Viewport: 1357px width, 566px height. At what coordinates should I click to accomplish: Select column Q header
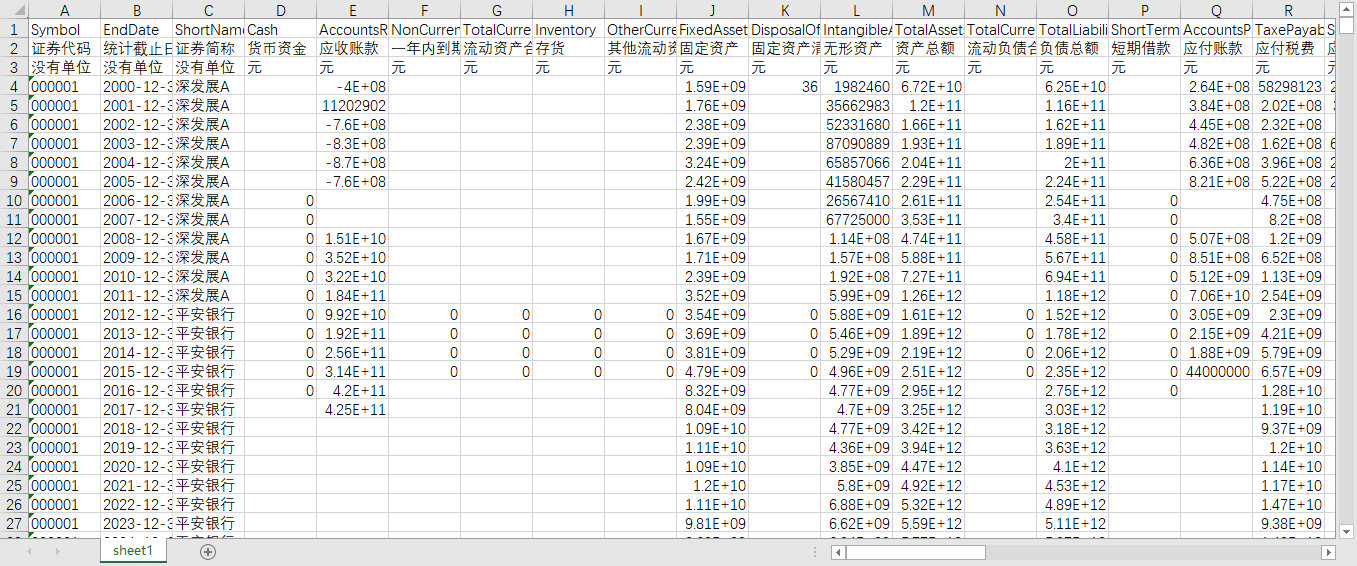[x=1216, y=10]
